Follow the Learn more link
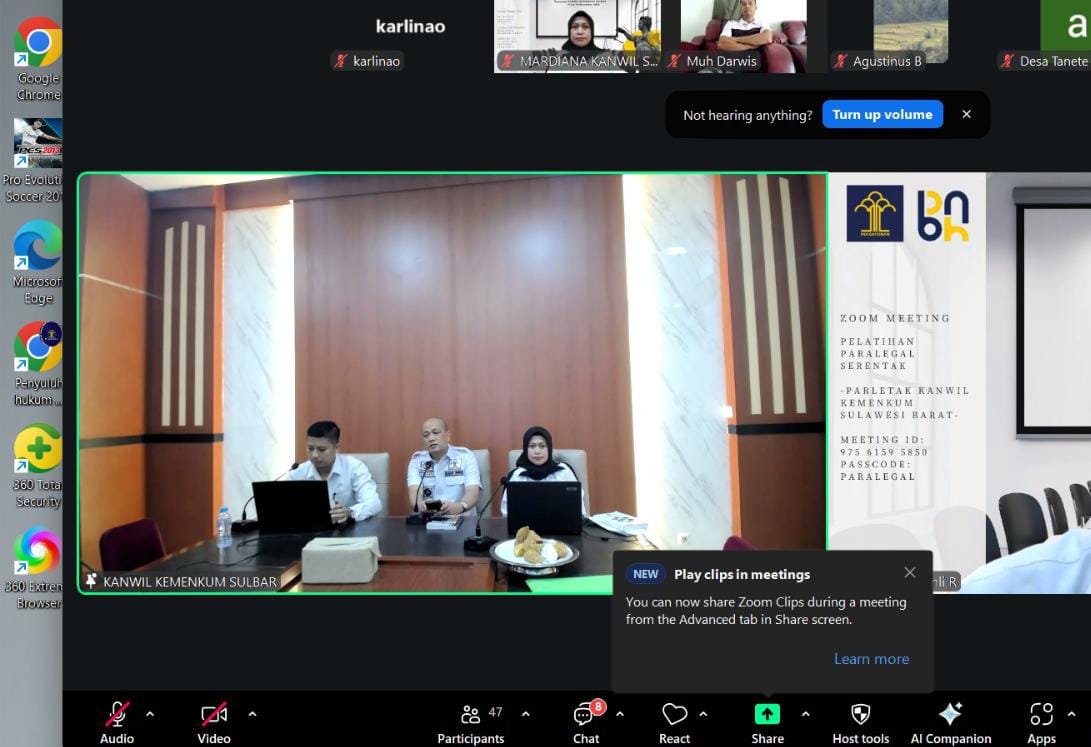This screenshot has width=1091, height=747. [x=871, y=659]
